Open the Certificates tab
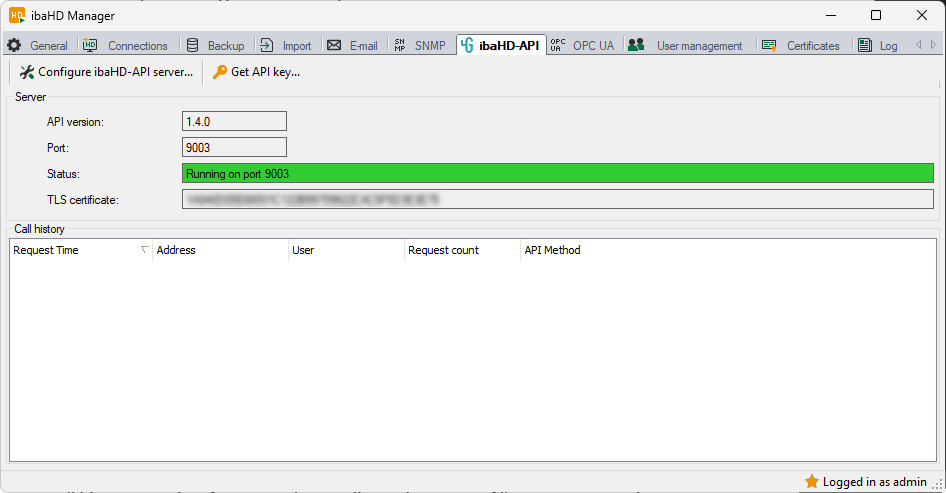 pyautogui.click(x=801, y=45)
